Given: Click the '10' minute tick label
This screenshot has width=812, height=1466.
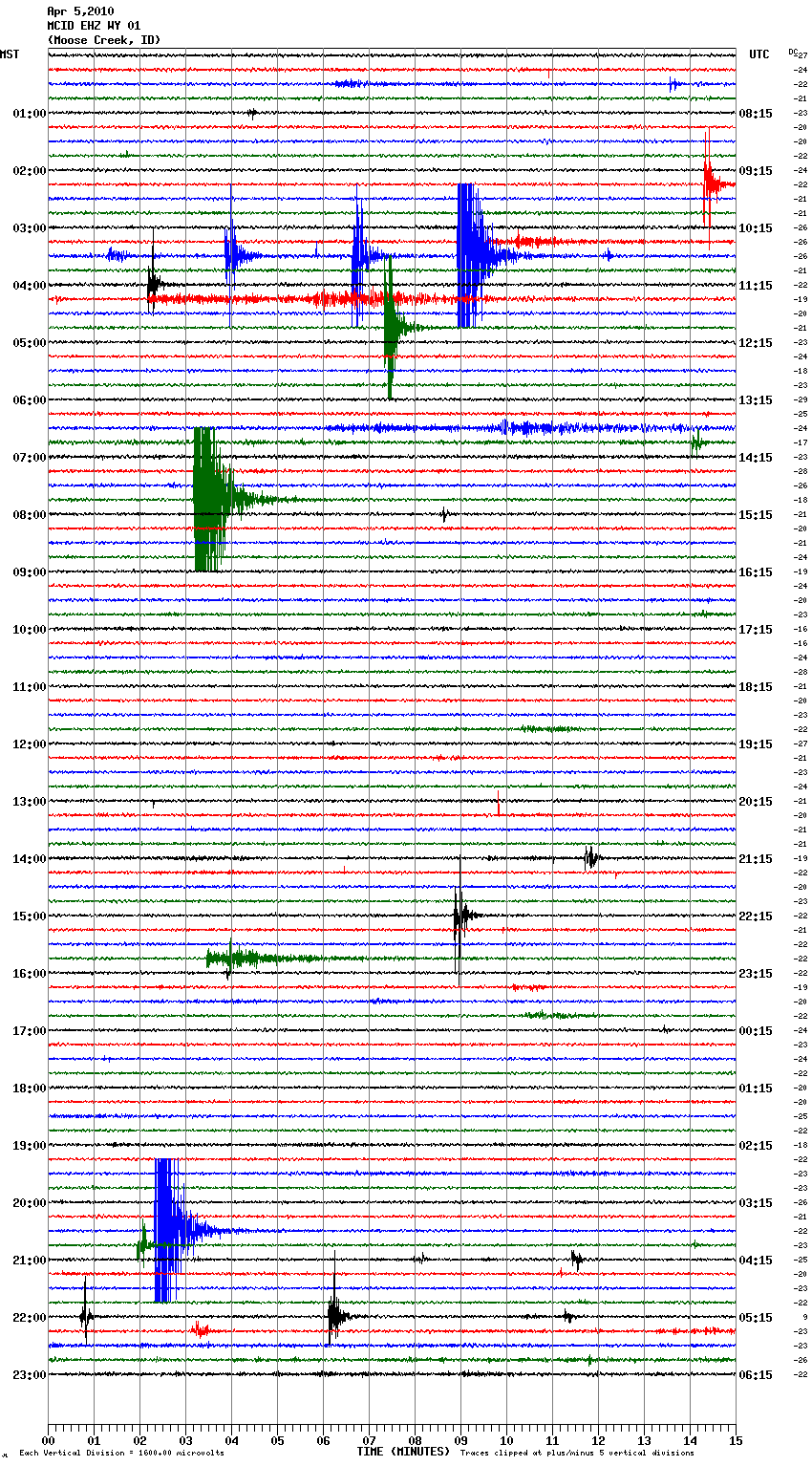Looking at the screenshot, I should click(x=506, y=1440).
